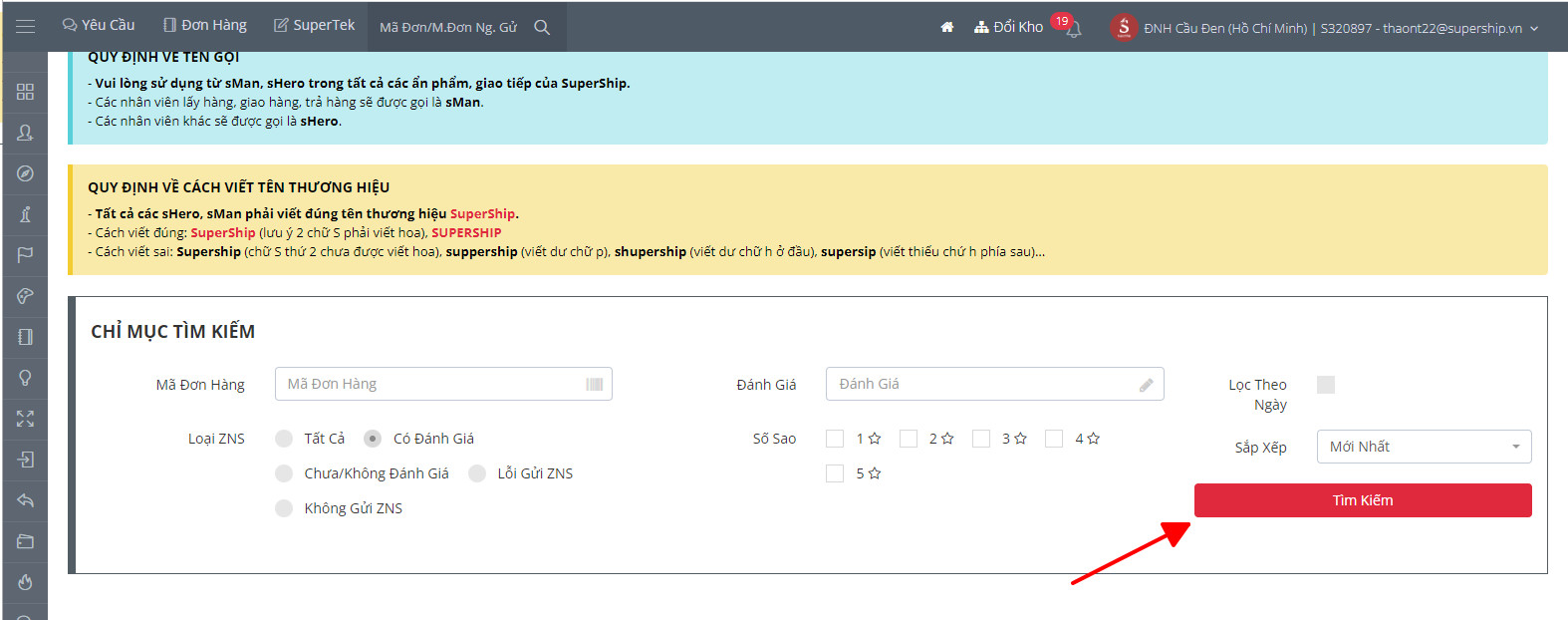Tick the 5 star checkbox
The height and width of the screenshot is (620, 1568).
click(835, 473)
